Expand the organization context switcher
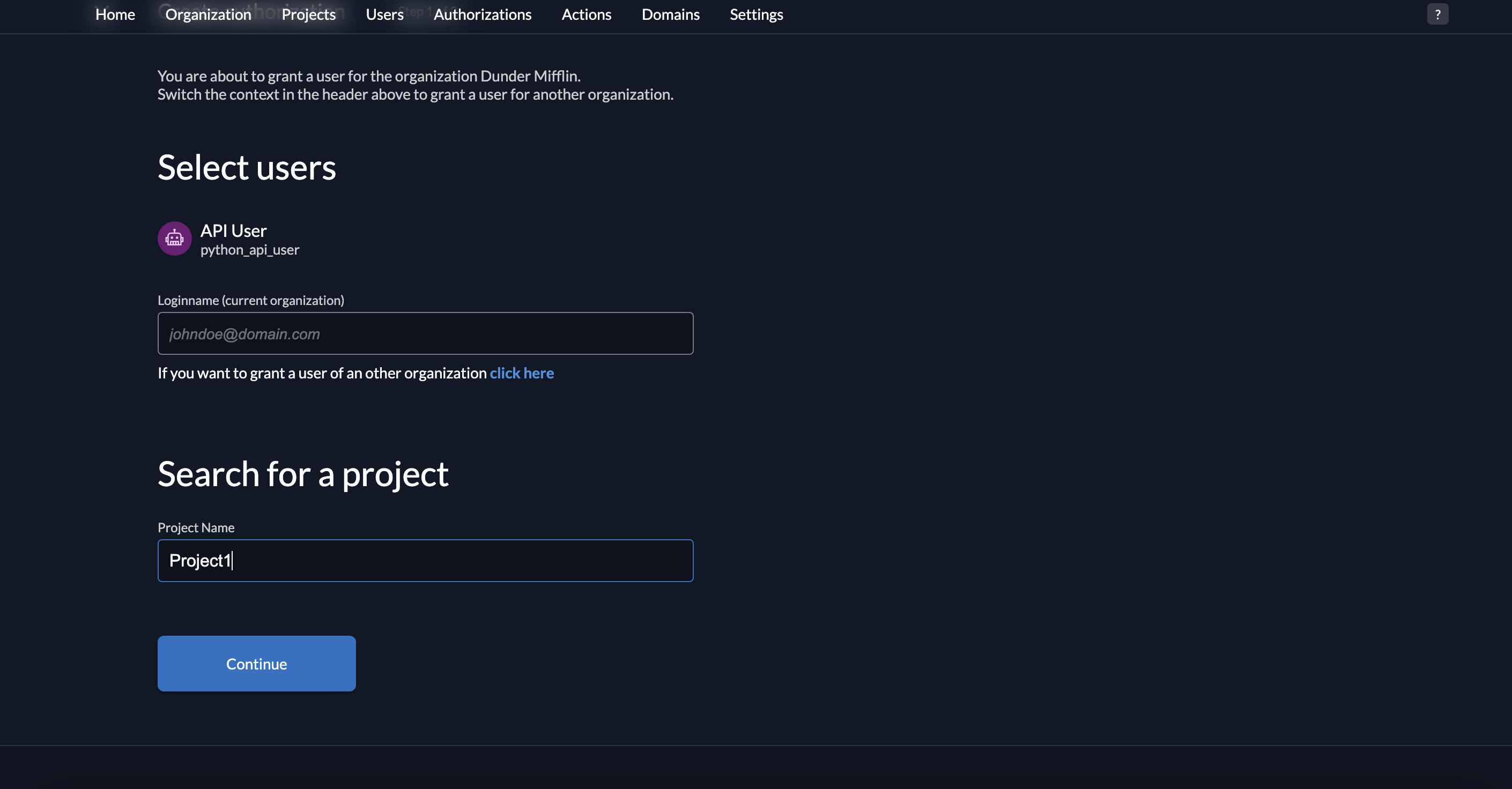 click(207, 14)
